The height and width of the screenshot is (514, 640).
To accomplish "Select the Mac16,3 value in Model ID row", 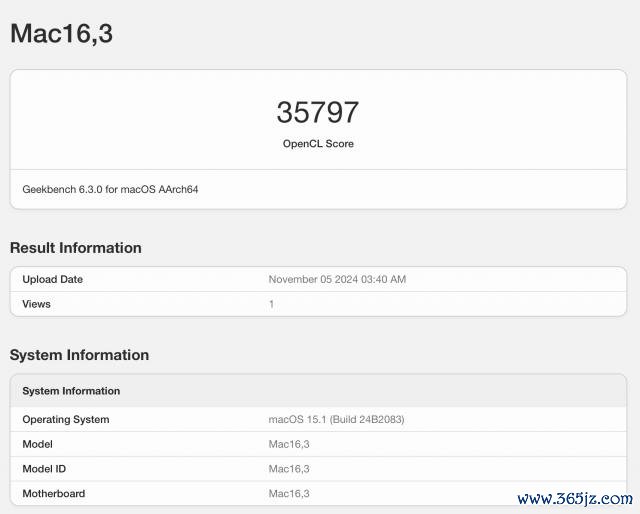I will click(289, 469).
